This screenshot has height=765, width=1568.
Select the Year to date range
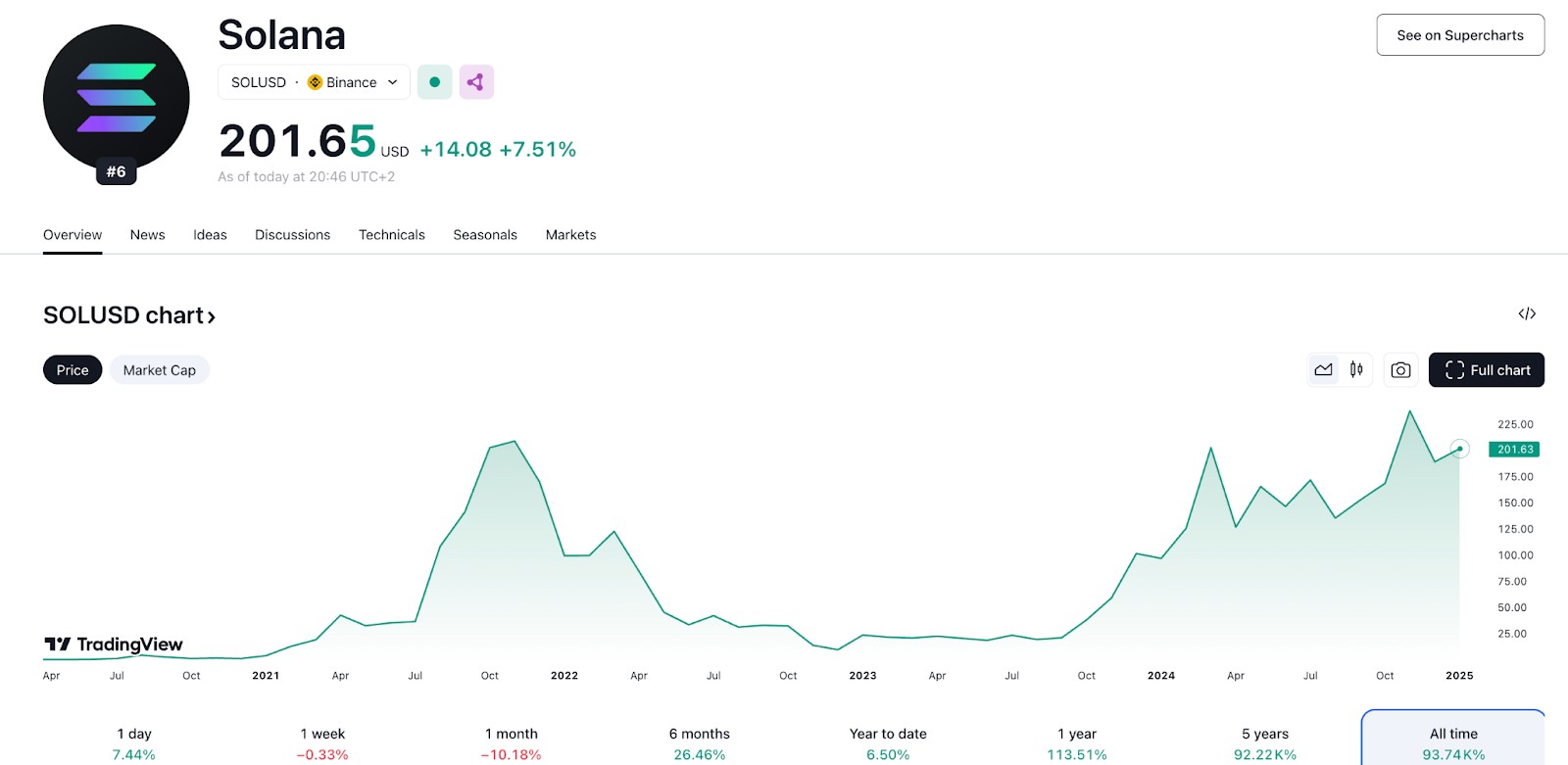[888, 743]
